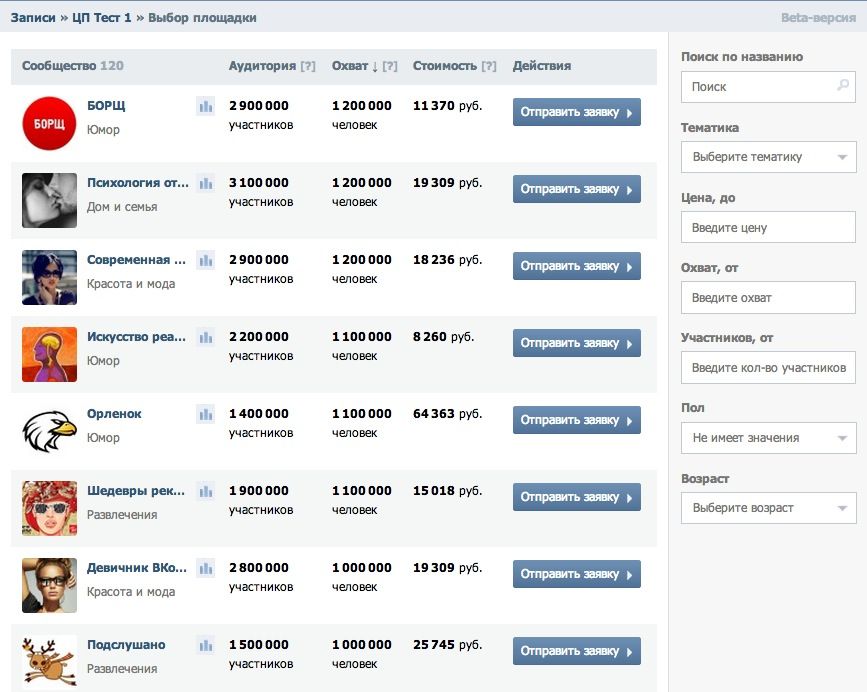Click the search magnifier icon
The width and height of the screenshot is (867, 692).
click(x=843, y=86)
